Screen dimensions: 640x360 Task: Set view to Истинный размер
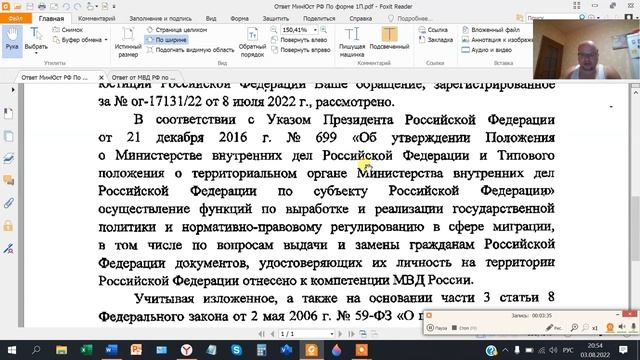coord(128,42)
